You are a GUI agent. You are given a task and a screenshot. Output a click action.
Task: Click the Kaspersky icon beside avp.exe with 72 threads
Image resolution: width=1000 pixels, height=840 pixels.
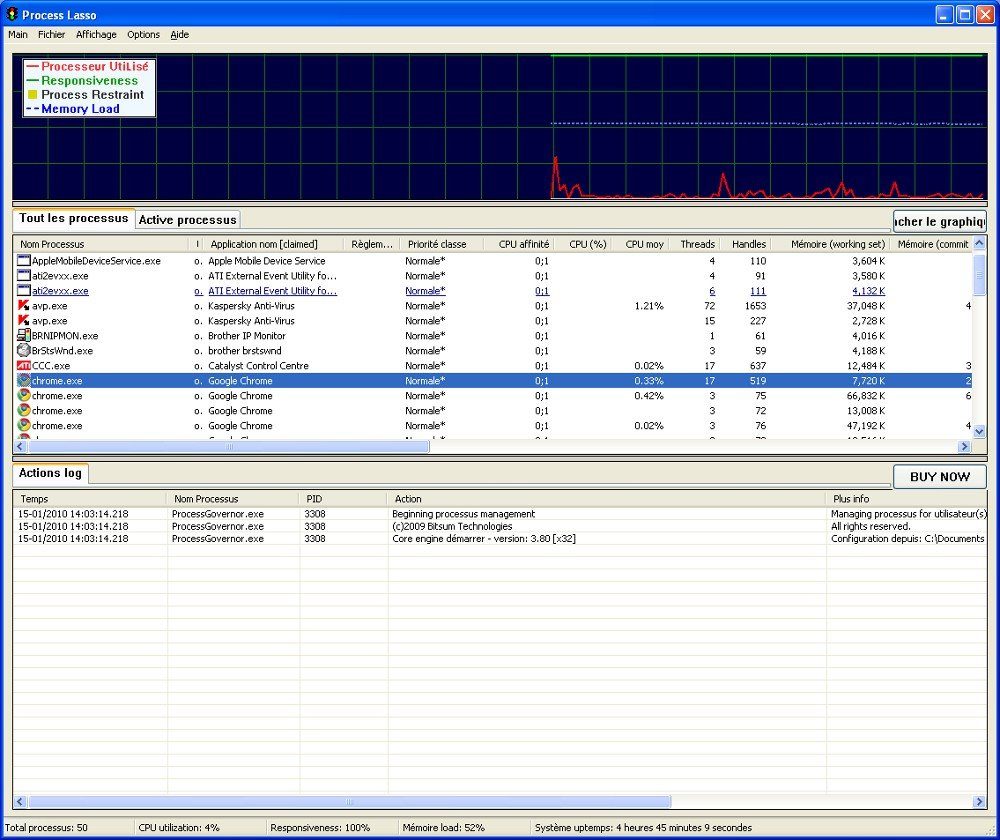pos(24,306)
